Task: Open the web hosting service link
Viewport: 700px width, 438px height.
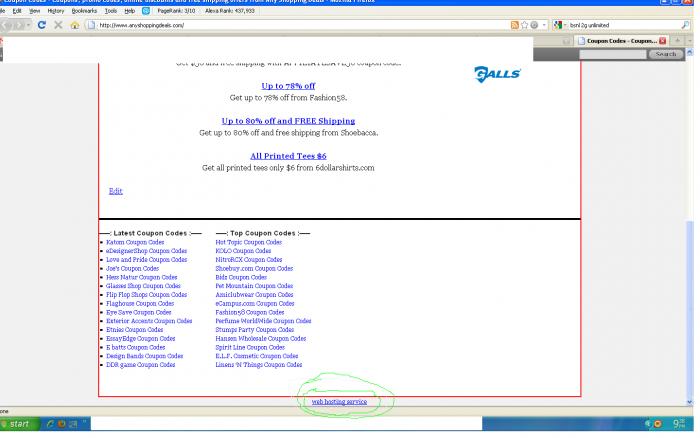Action: (339, 402)
